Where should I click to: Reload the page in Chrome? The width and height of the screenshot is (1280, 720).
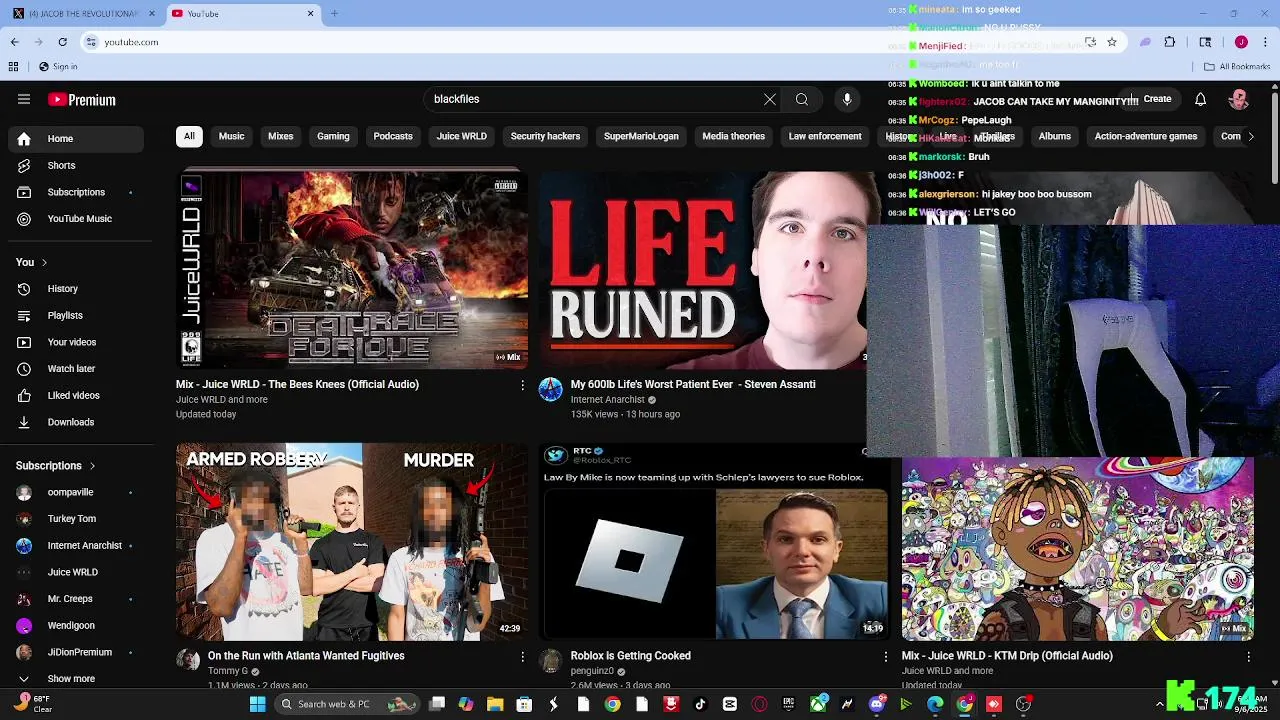point(62,42)
